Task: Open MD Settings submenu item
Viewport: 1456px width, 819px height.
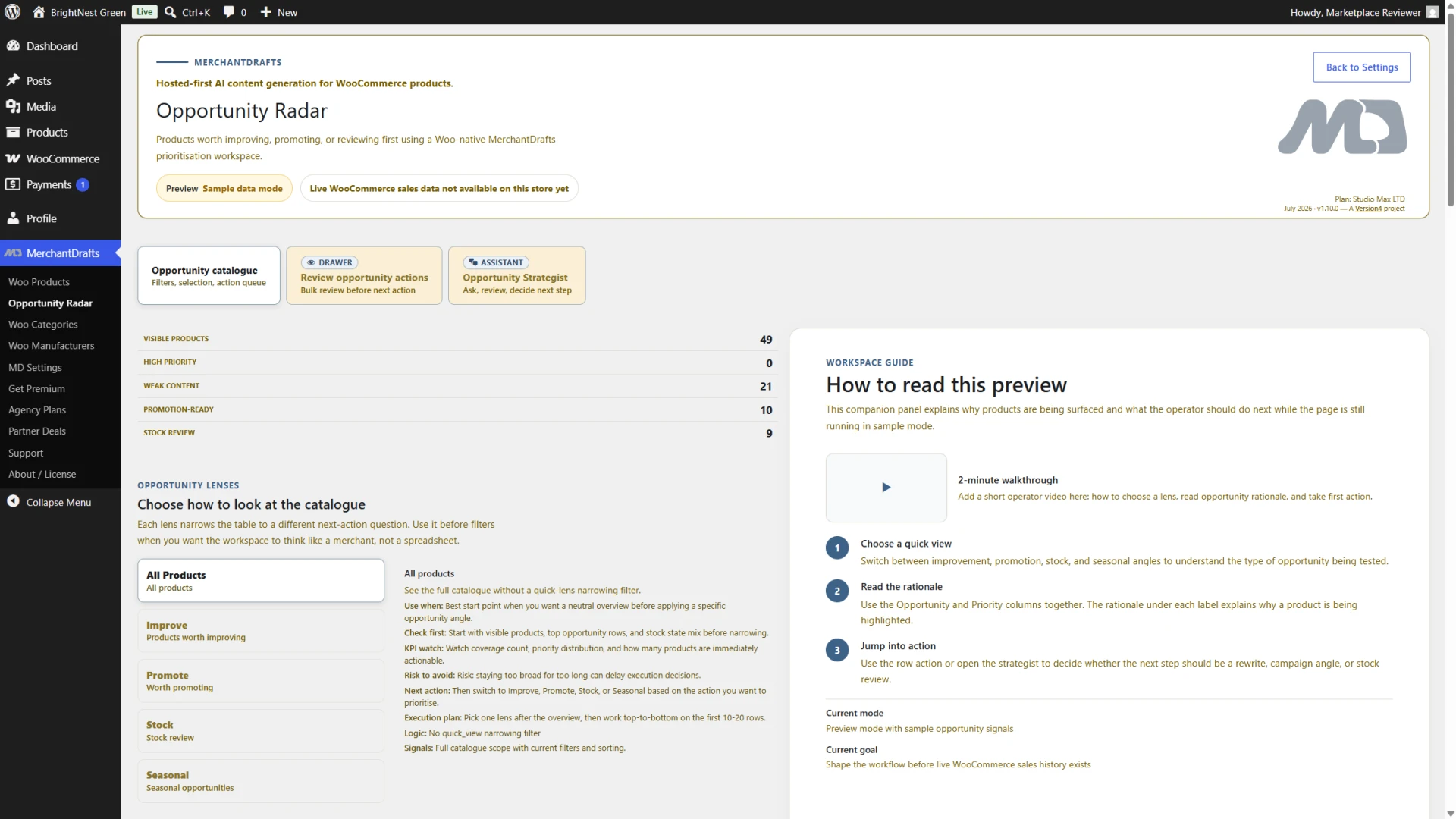Action: tap(35, 367)
